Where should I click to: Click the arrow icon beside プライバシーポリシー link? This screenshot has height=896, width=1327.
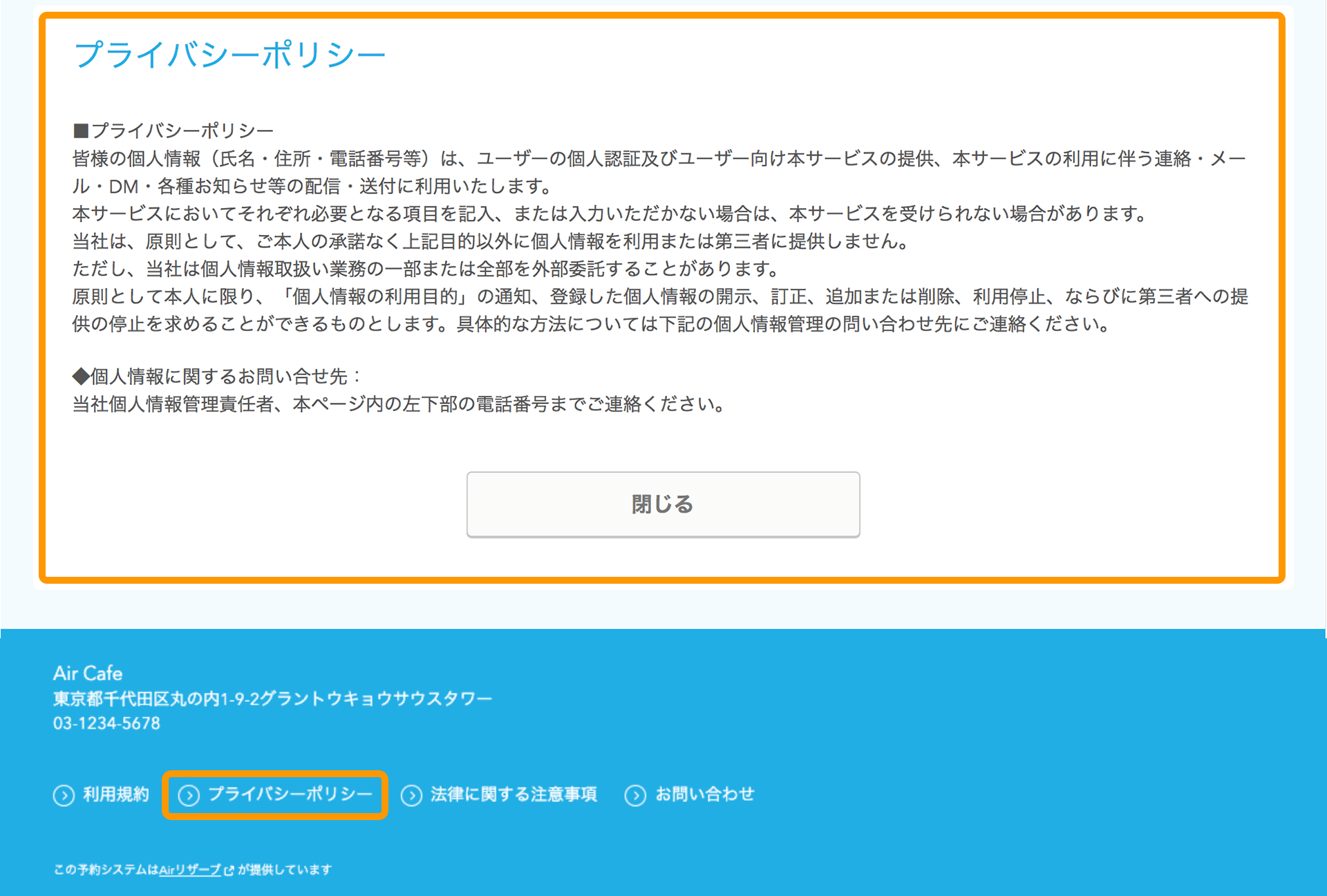pyautogui.click(x=189, y=795)
